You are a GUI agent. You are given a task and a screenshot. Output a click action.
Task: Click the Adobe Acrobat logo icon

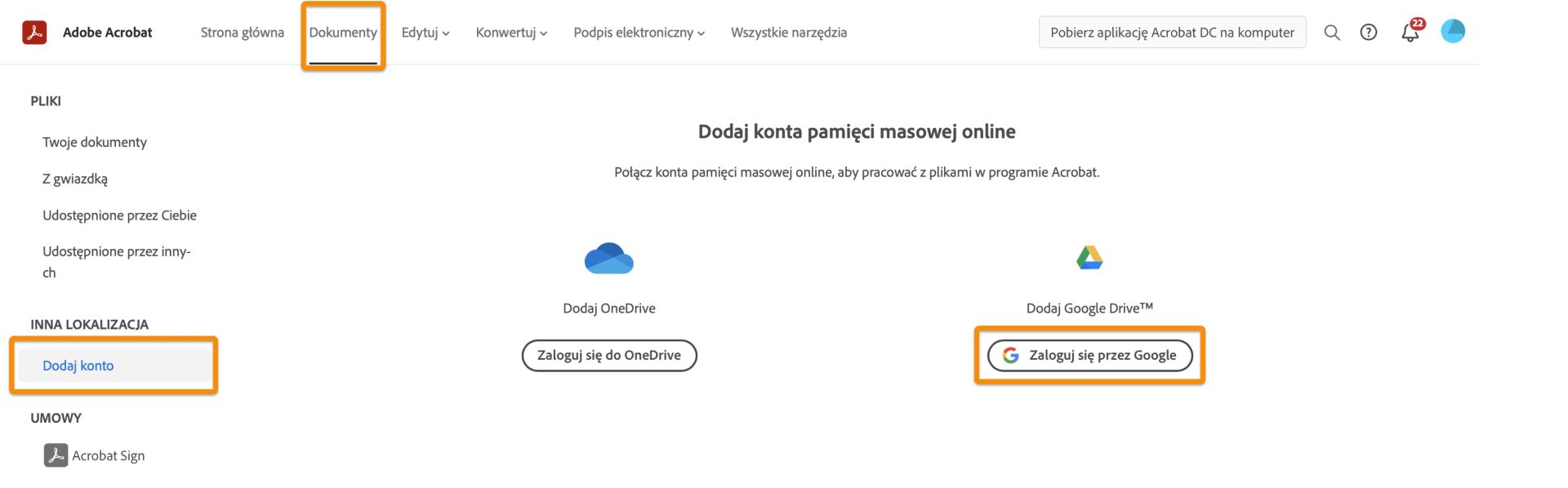(x=34, y=33)
